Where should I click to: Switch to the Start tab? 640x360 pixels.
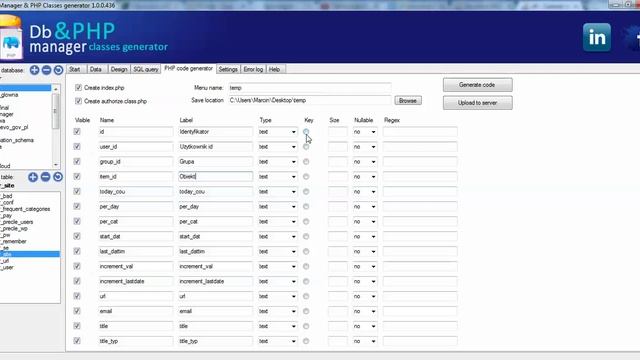(x=75, y=69)
